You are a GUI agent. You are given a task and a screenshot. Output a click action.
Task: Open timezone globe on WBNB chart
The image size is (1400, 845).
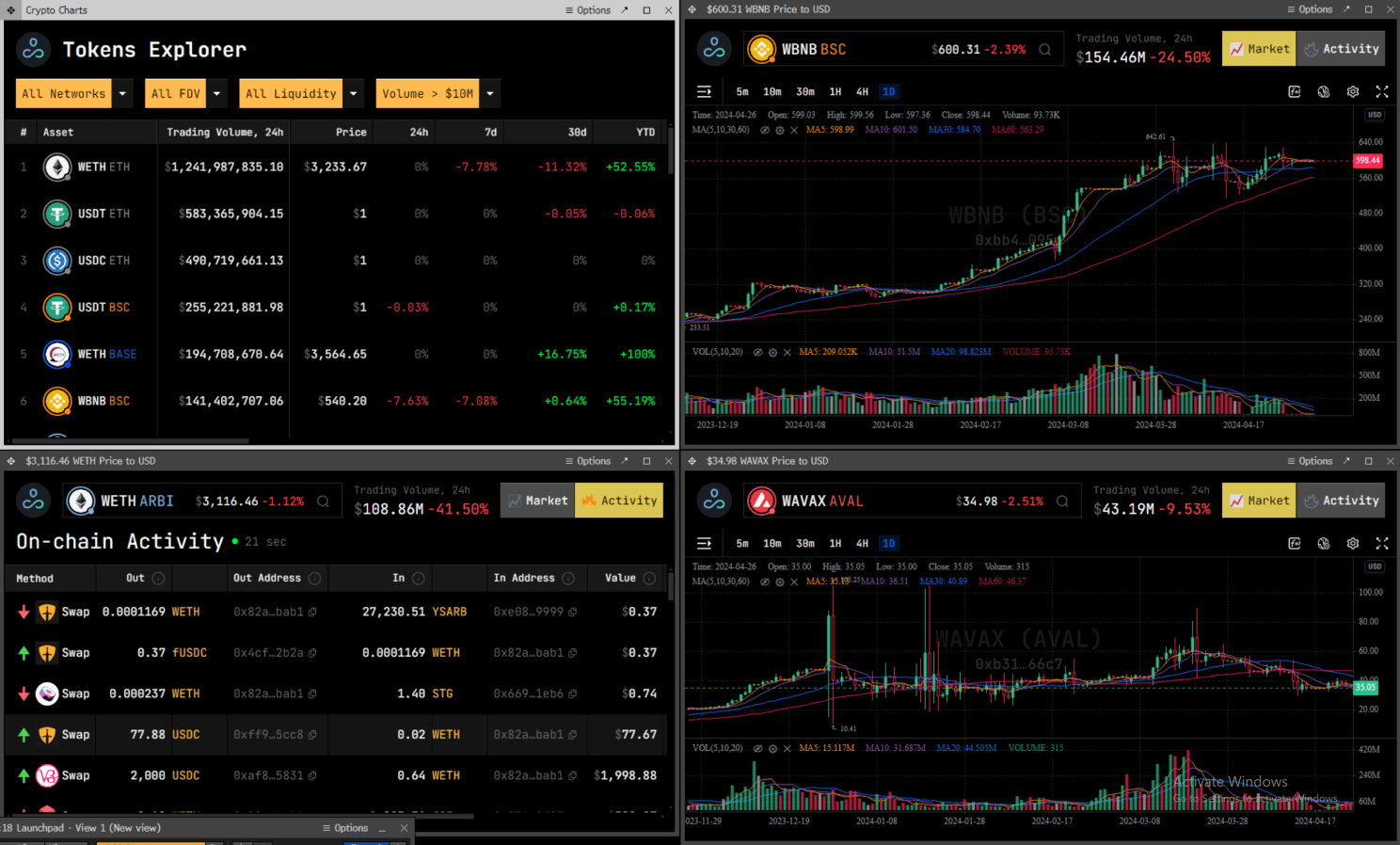[1324, 92]
